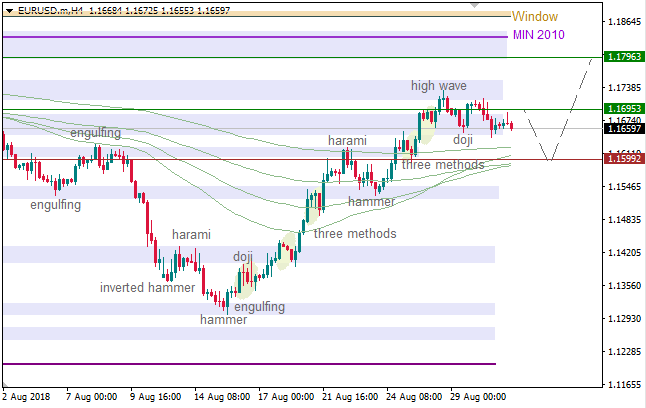Viewport: 646px width, 408px height.
Task: Click the 1.12285 value on price scale
Action: 624,352
